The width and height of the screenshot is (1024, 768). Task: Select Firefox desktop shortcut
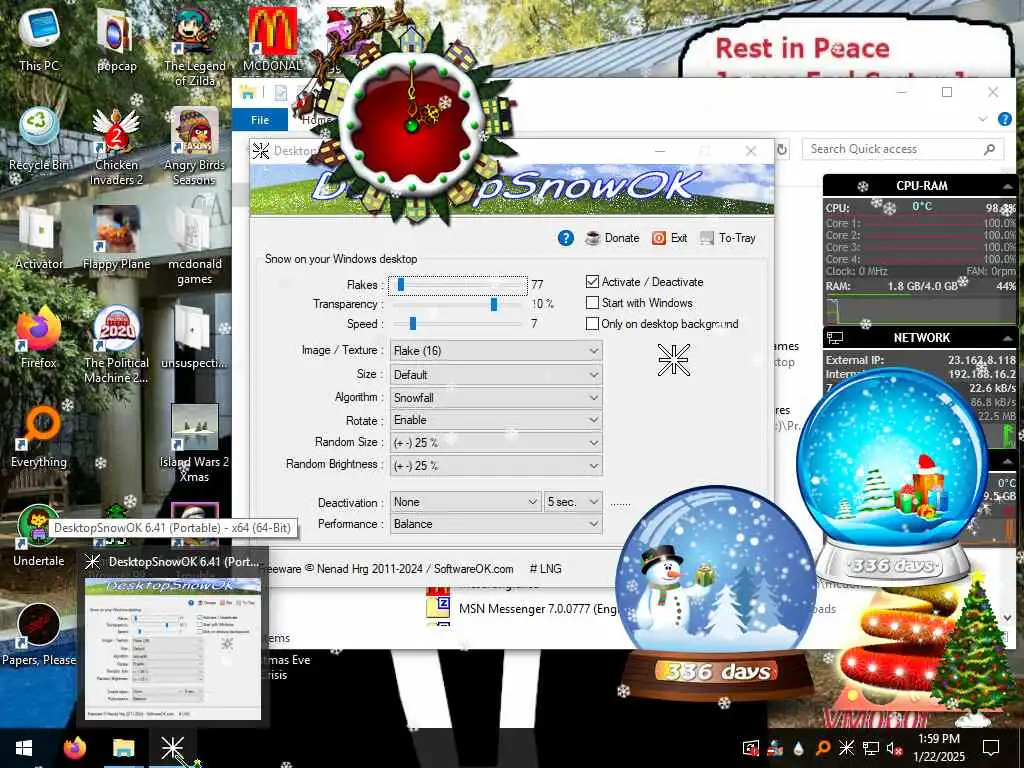tap(39, 337)
